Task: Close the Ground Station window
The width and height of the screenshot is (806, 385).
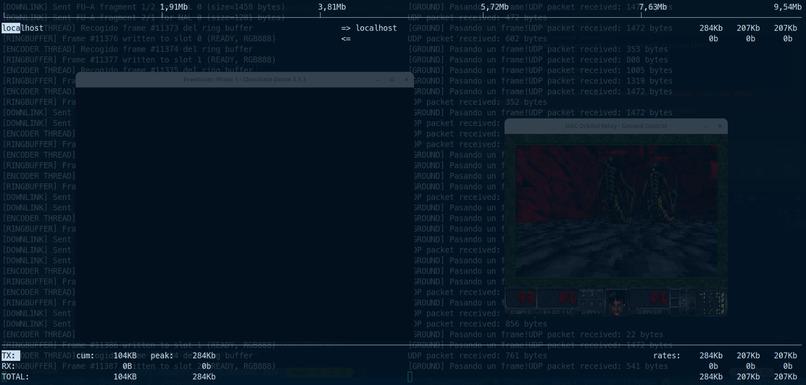Action: coord(720,126)
